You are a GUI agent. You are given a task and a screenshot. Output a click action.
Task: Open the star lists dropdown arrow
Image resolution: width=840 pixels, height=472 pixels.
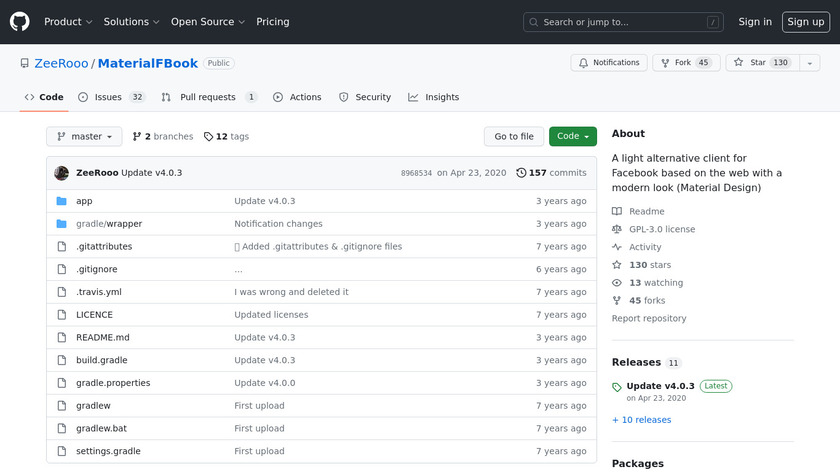[x=809, y=63]
